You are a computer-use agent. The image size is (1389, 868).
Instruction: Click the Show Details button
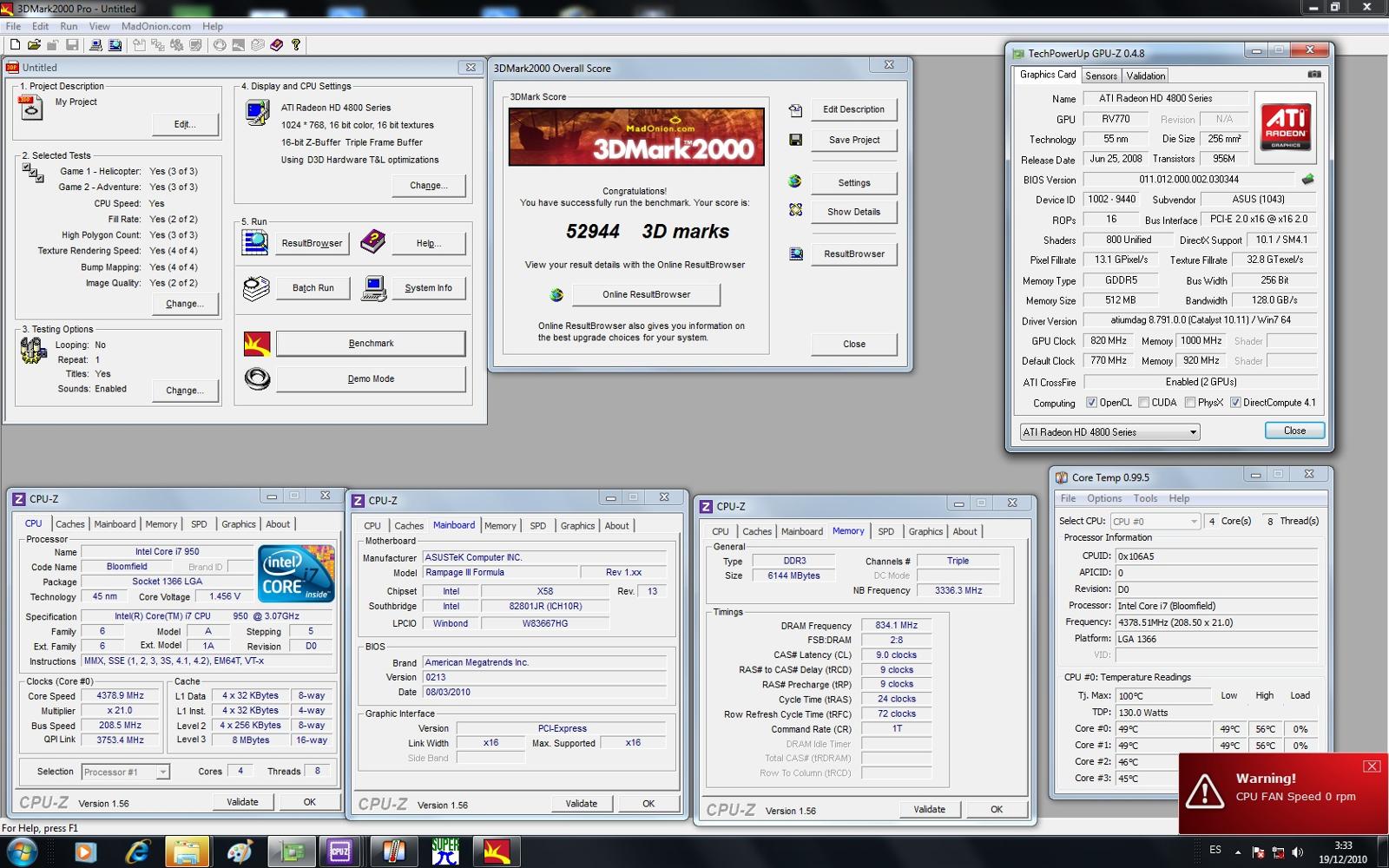[x=853, y=212]
